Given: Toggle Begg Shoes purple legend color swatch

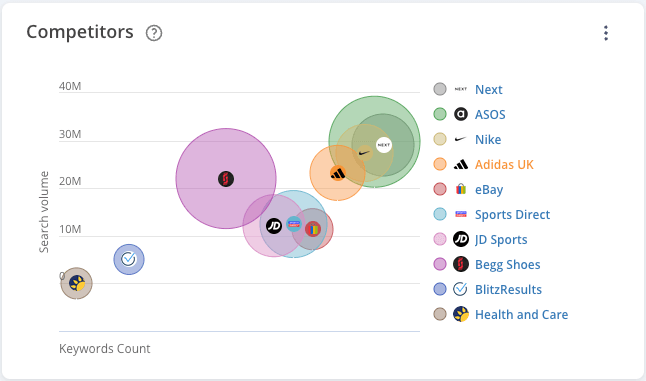Looking at the screenshot, I should click(440, 264).
